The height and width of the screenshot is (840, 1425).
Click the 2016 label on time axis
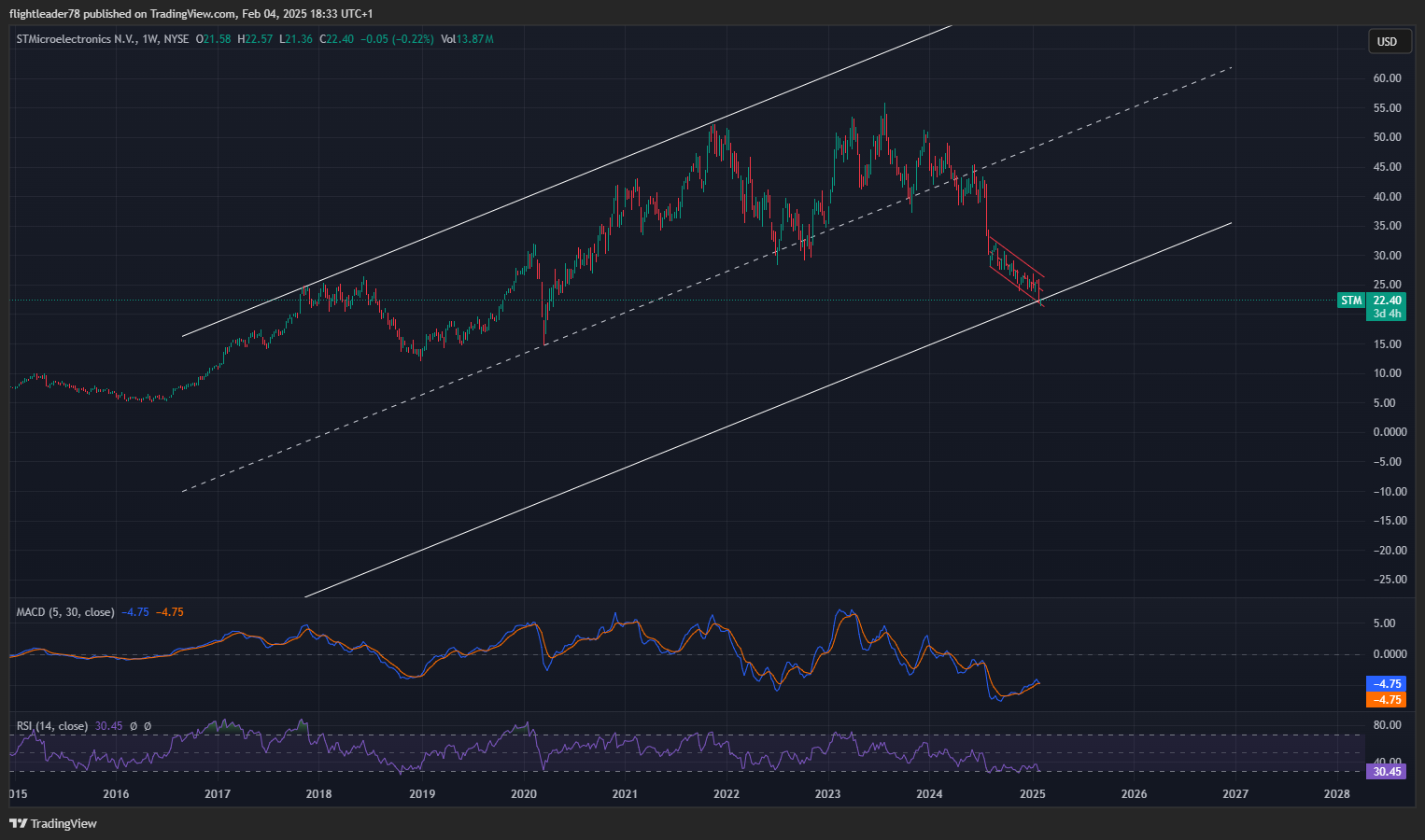[x=116, y=794]
